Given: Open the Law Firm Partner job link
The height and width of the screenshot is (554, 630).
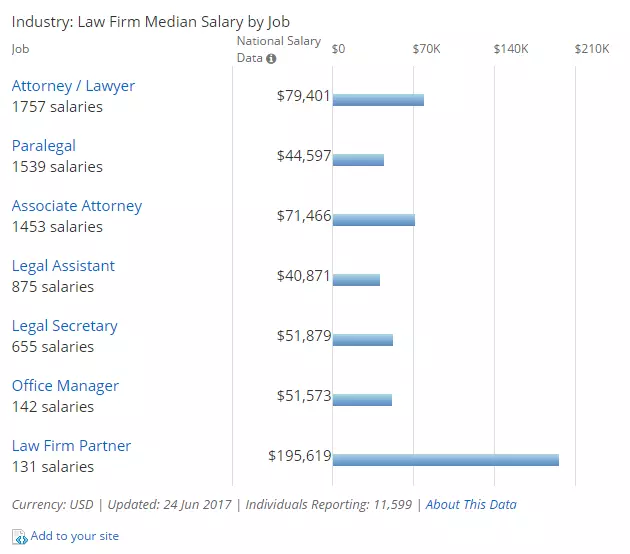Looking at the screenshot, I should [x=71, y=446].
